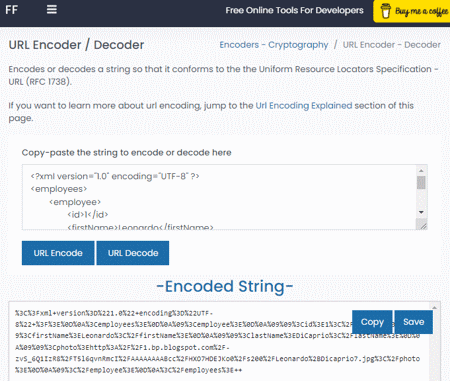Click URL Encoder - Decoder breadcrumb
Screen dimensions: 450x381
coord(392,45)
